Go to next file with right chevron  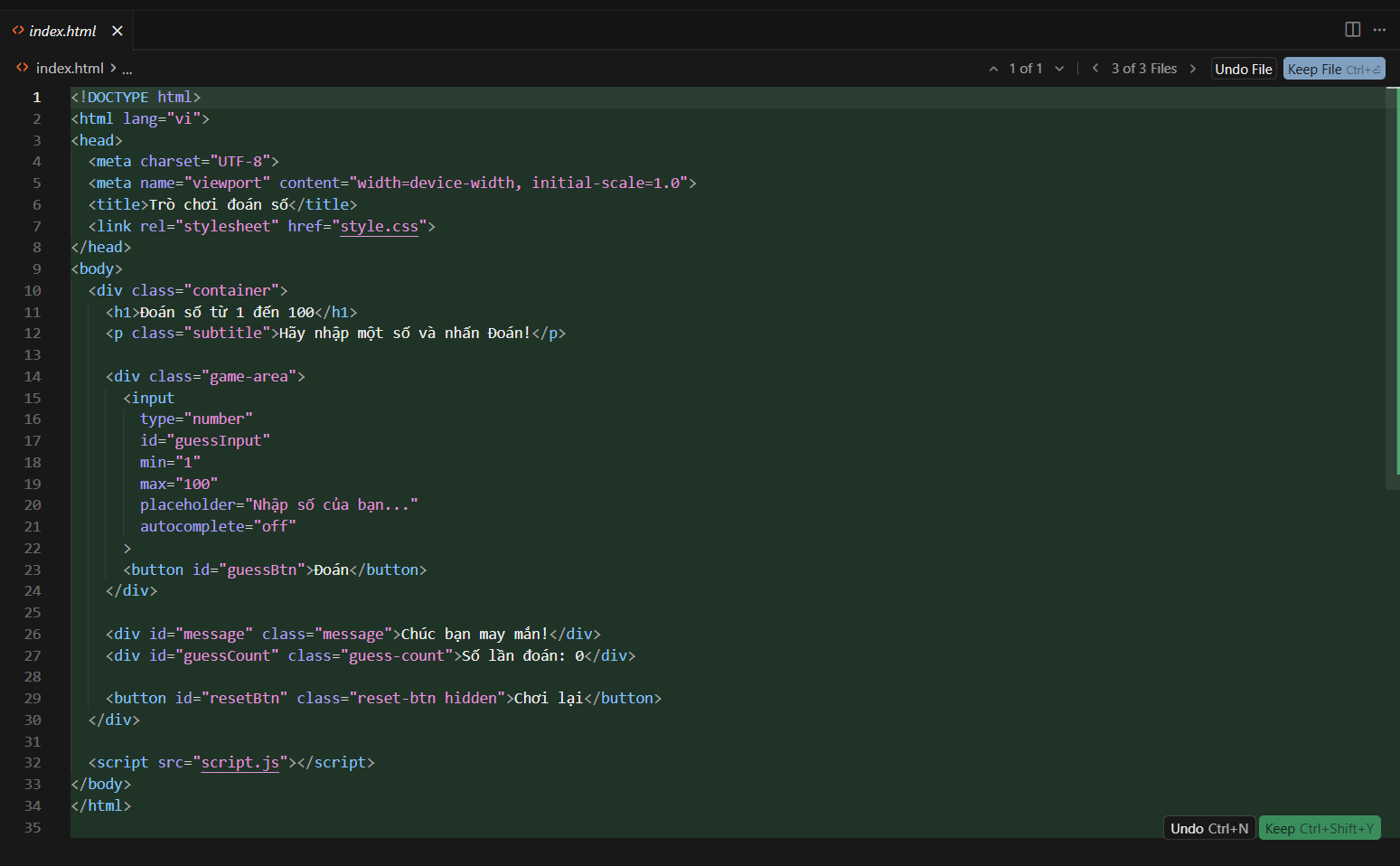(x=1193, y=69)
